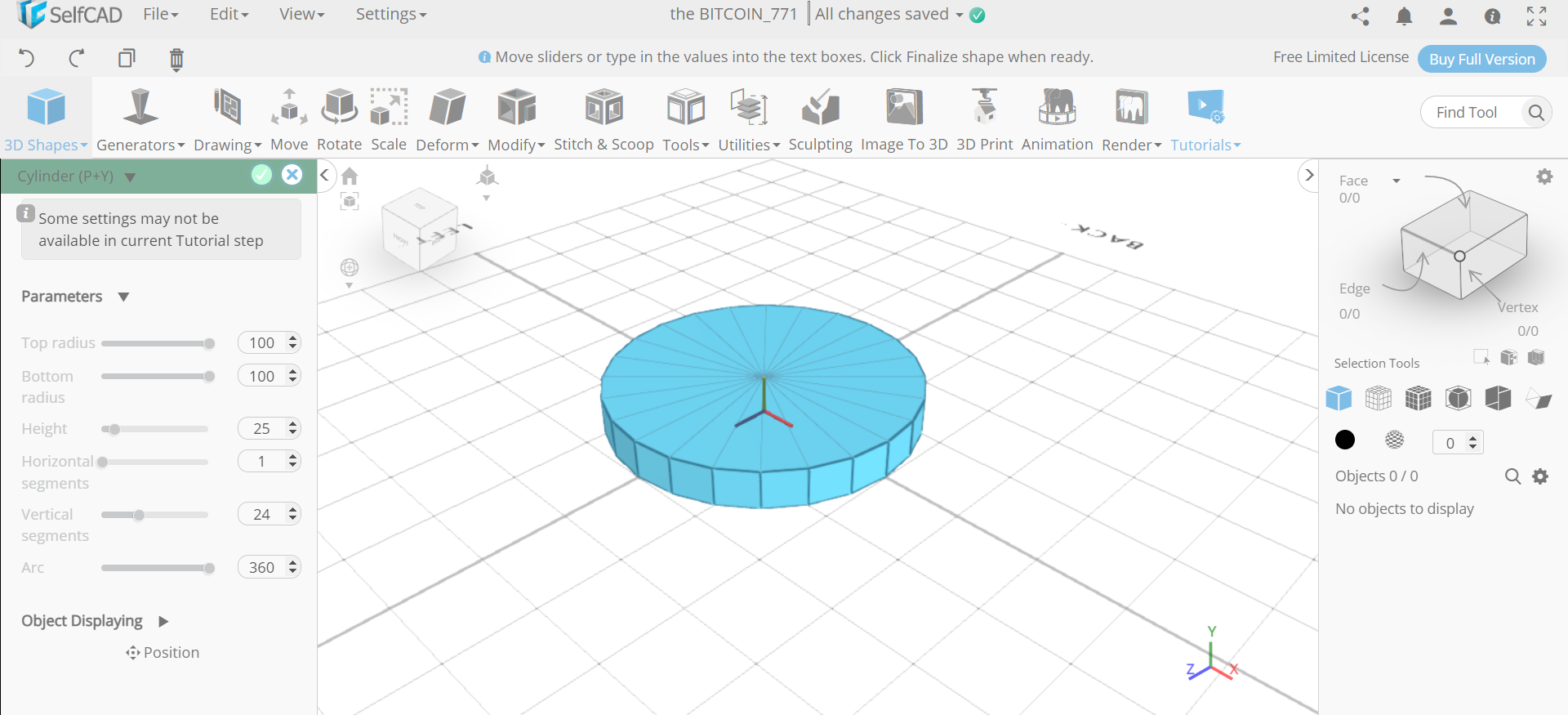Viewport: 1568px width, 715px height.
Task: Adjust the Arc slider
Action: (x=155, y=568)
